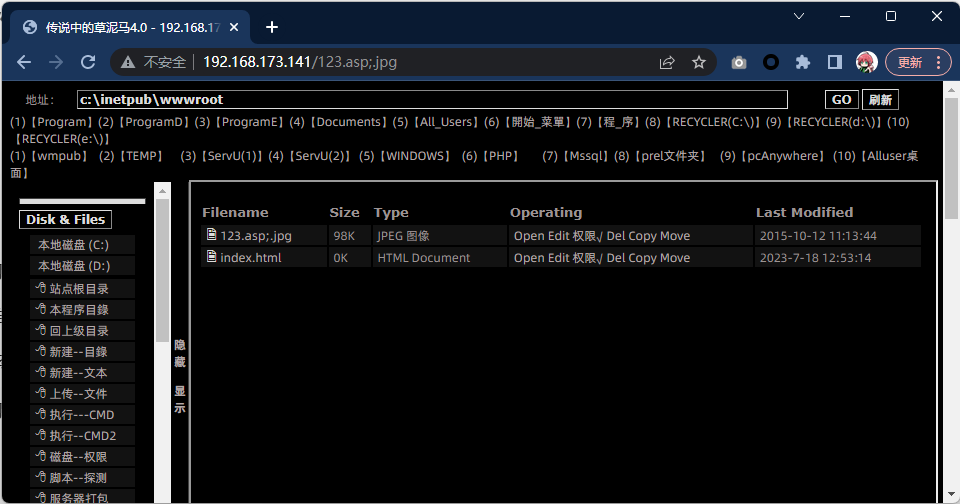Click the path address input field
The height and width of the screenshot is (504, 960).
point(432,100)
